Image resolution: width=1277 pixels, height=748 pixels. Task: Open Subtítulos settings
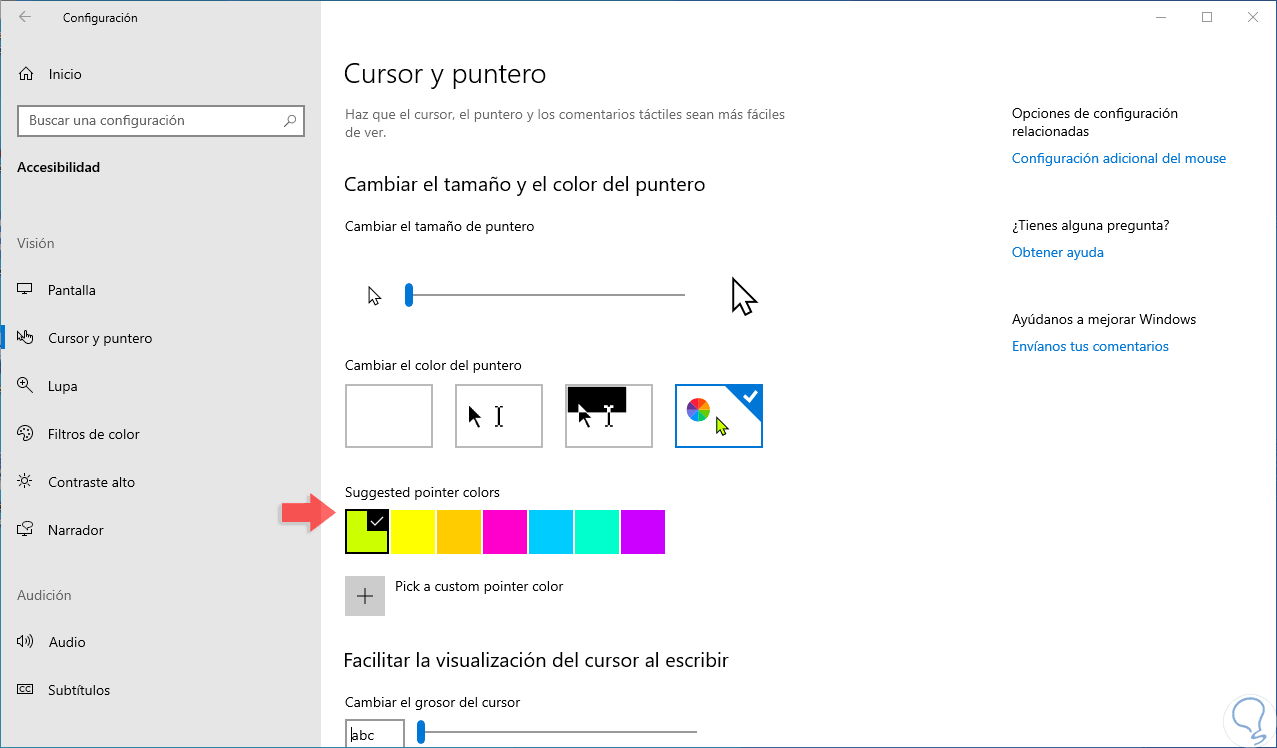click(79, 690)
